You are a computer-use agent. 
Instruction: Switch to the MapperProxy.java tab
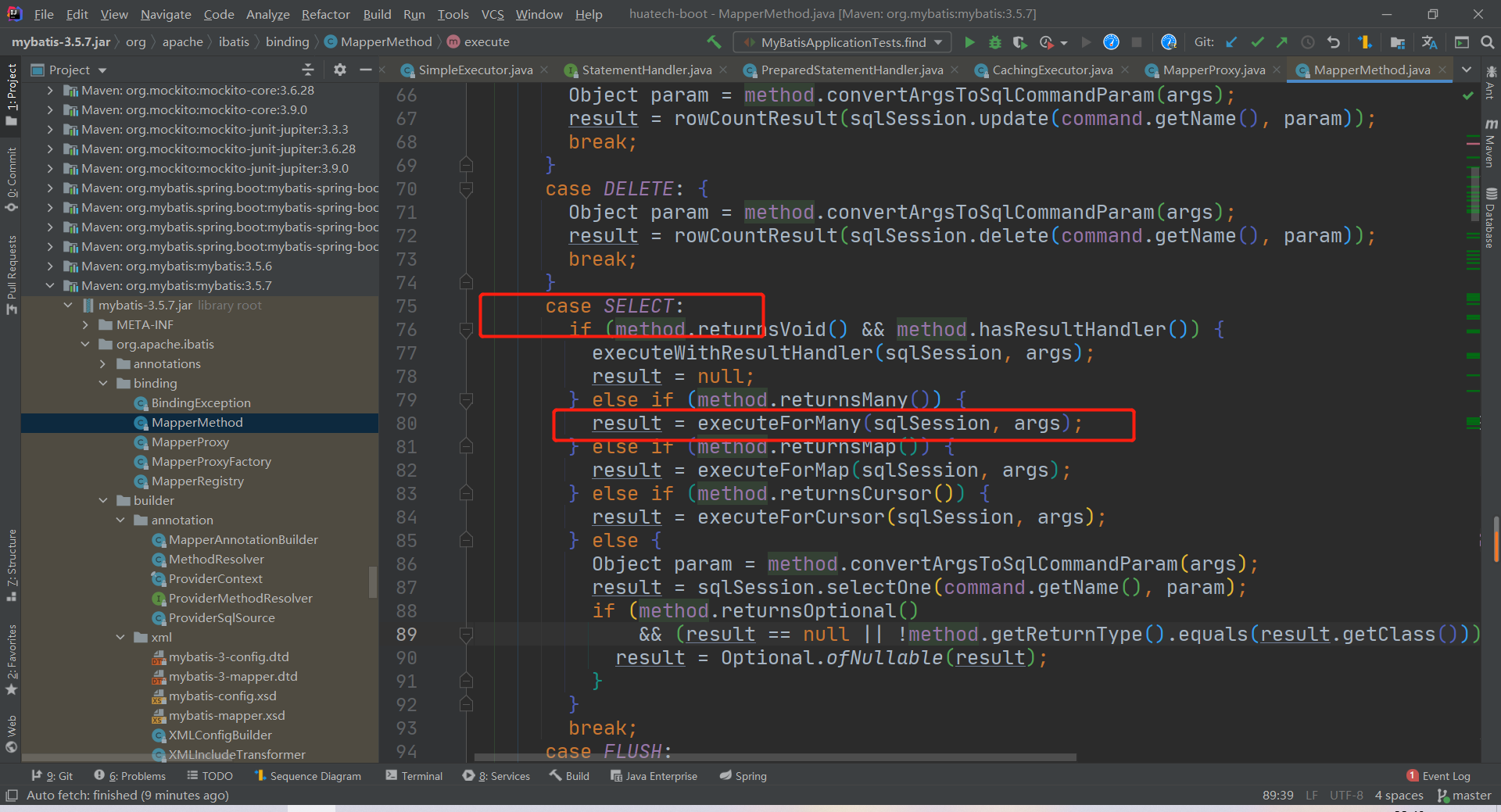coord(1214,70)
